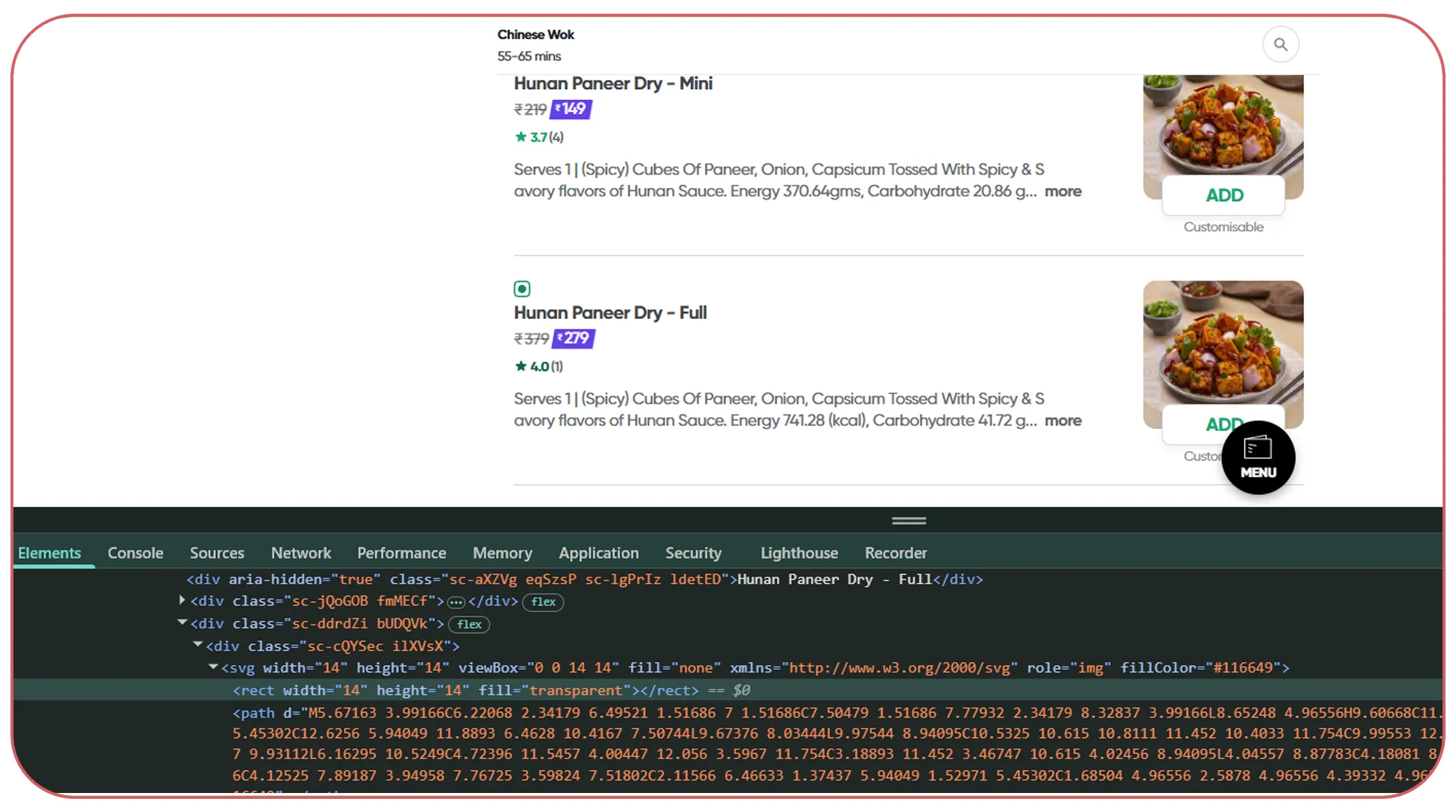Open the Memory tab

coord(502,553)
